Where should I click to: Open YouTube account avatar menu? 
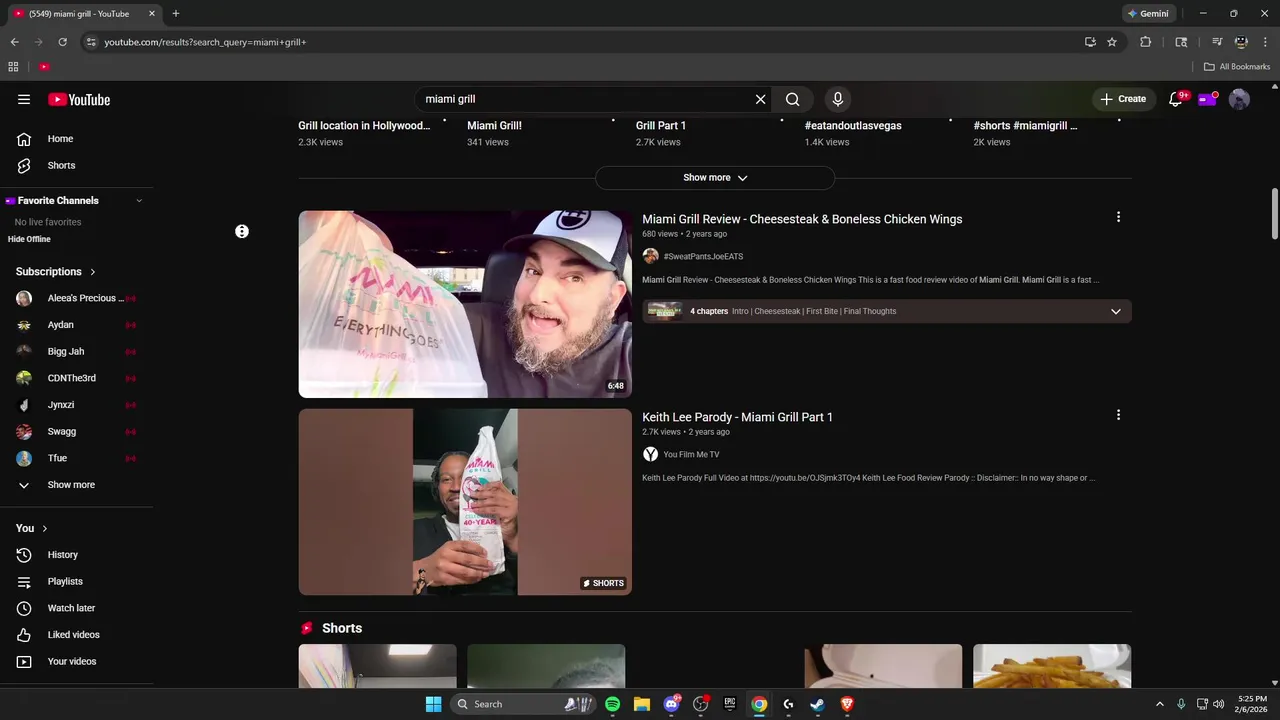pos(1239,99)
